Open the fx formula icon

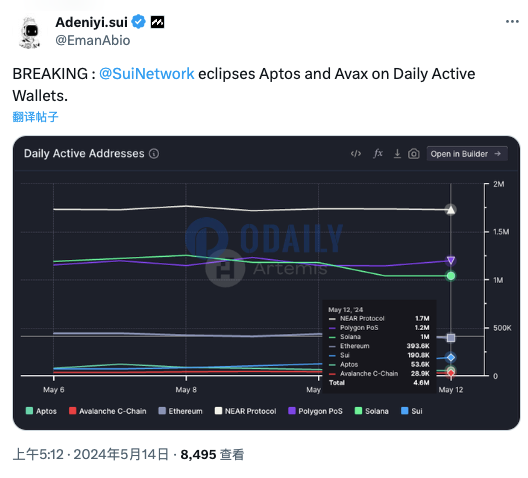(378, 153)
